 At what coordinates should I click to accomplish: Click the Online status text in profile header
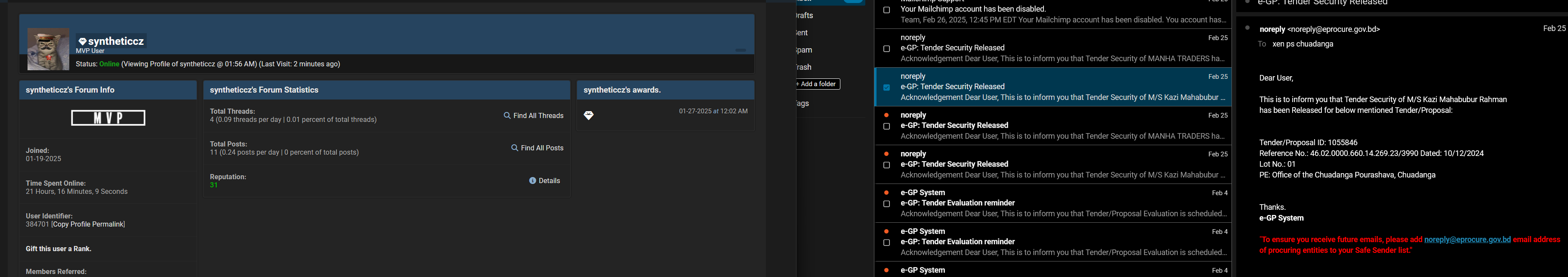[110, 64]
